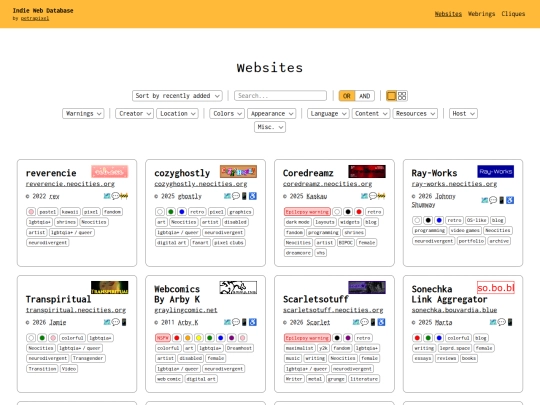Toggle the Epilepsy warning tag on Coredreamz

[x=307, y=212]
